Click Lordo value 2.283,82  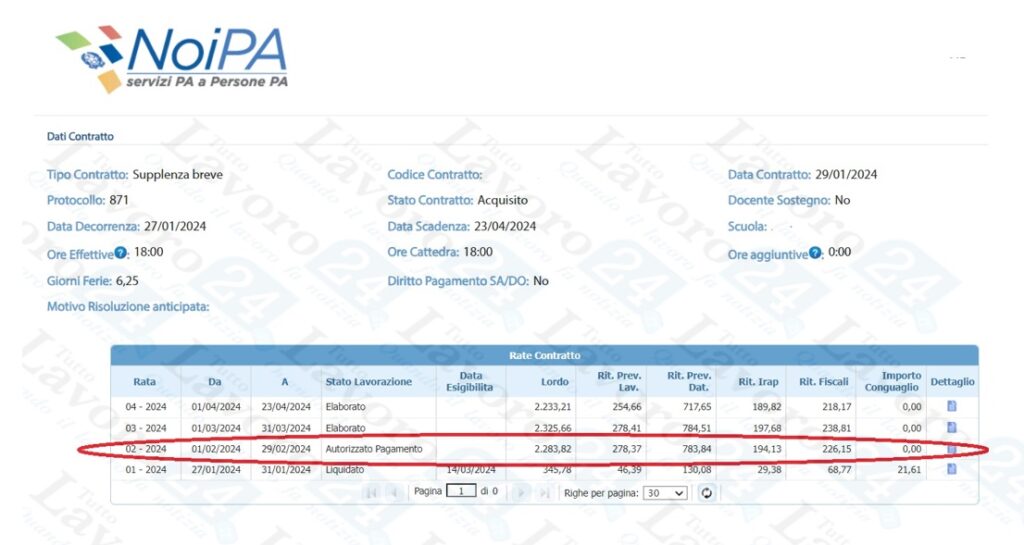(x=552, y=449)
